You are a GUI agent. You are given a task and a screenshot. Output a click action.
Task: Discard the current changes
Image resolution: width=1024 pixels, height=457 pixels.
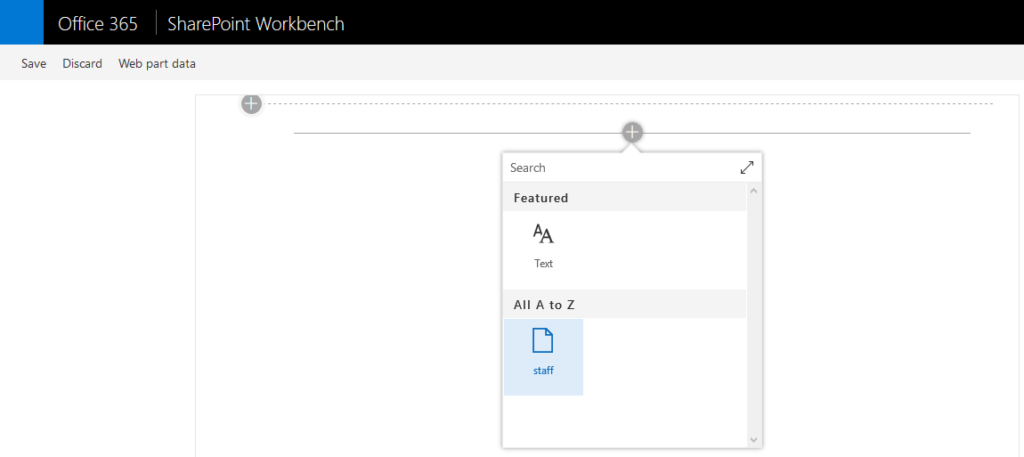(x=82, y=63)
